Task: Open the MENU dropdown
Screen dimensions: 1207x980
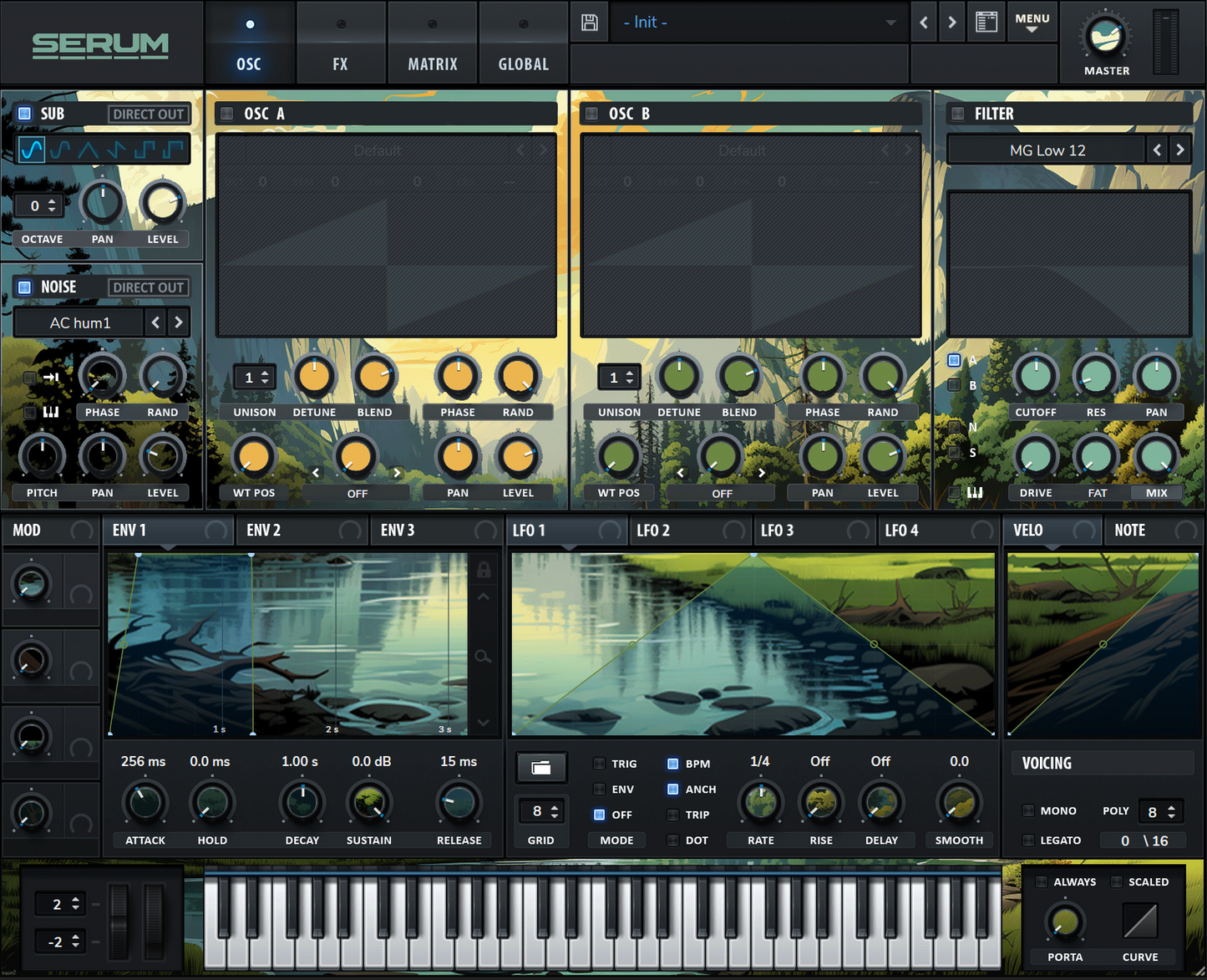Action: (x=1032, y=23)
